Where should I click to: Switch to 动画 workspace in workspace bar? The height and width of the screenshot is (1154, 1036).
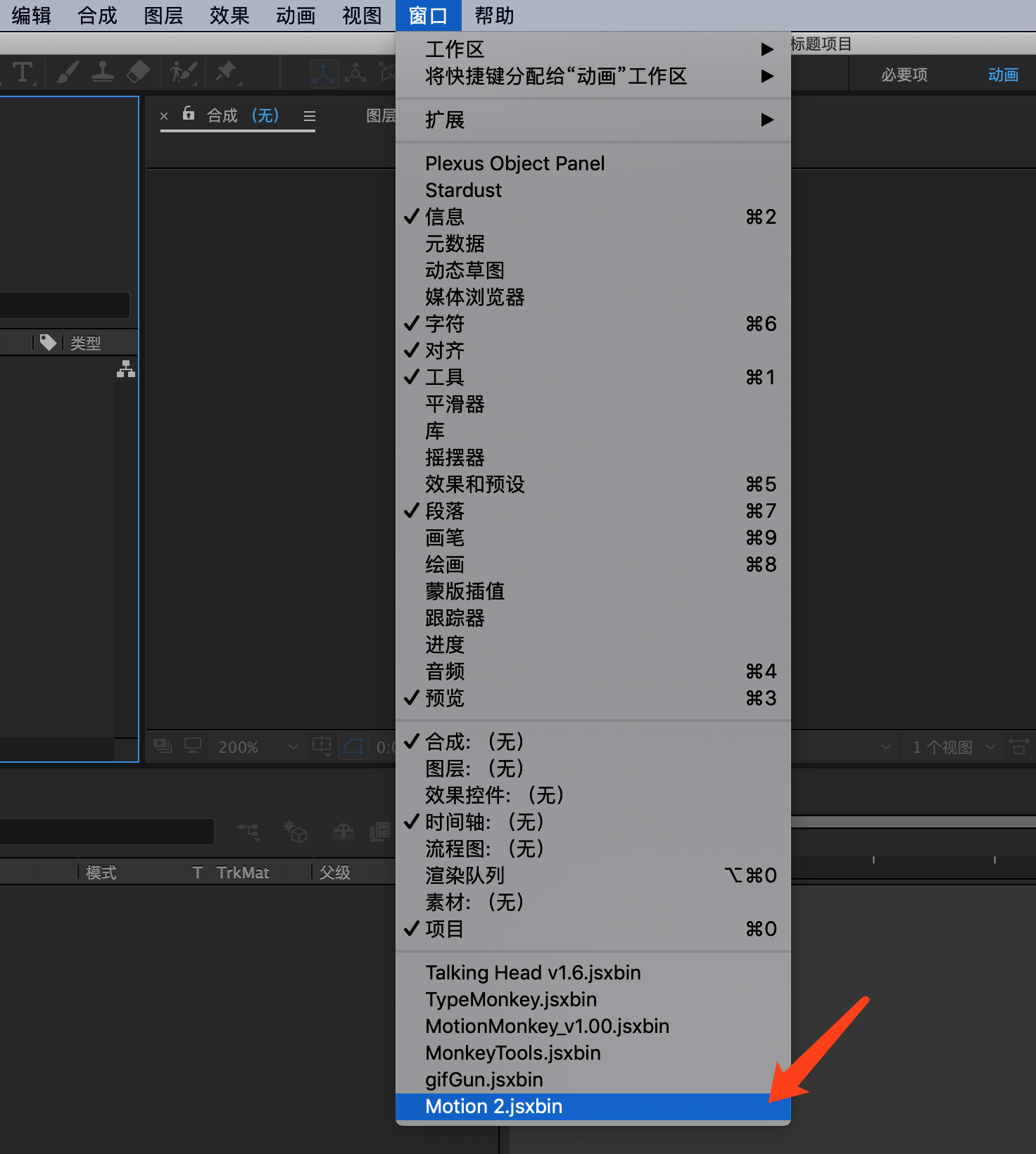tap(1003, 75)
